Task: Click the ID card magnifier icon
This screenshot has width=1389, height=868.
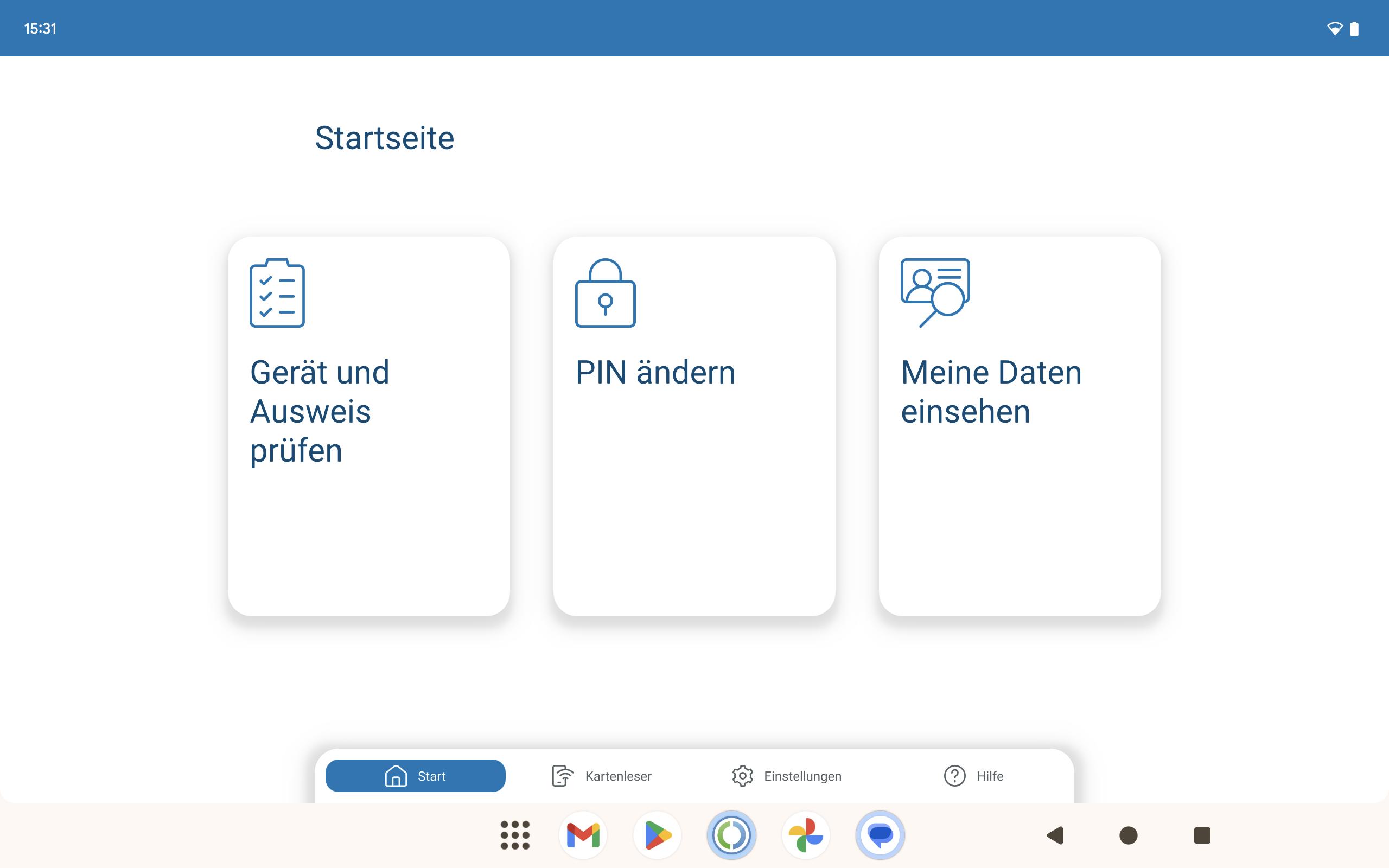Action: click(x=935, y=293)
